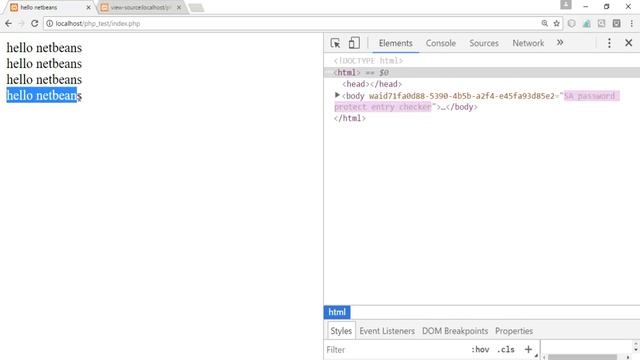Select the head element line
This screenshot has height=360, width=640.
click(x=372, y=84)
